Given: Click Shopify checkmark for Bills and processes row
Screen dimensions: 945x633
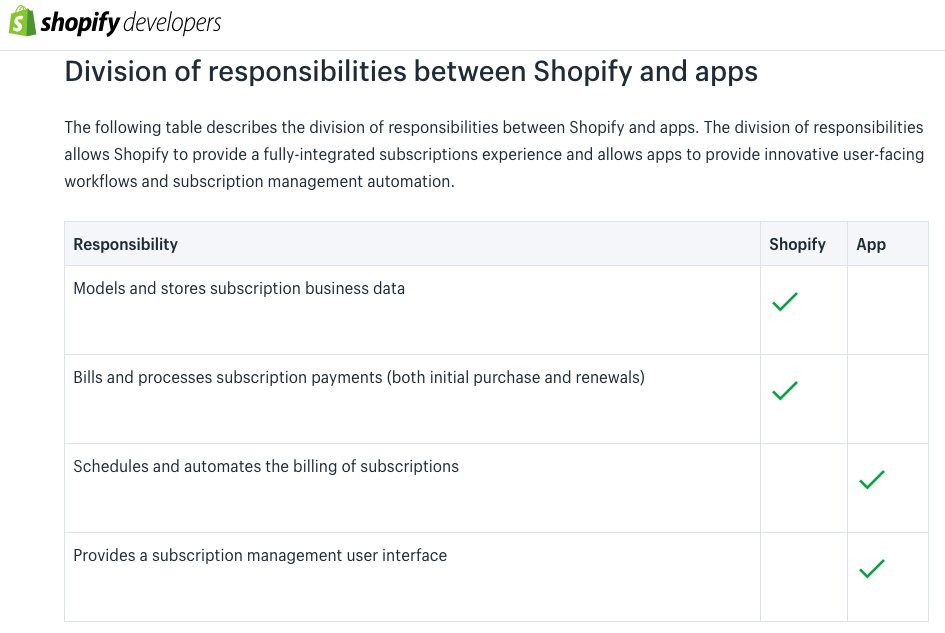Looking at the screenshot, I should 785,391.
